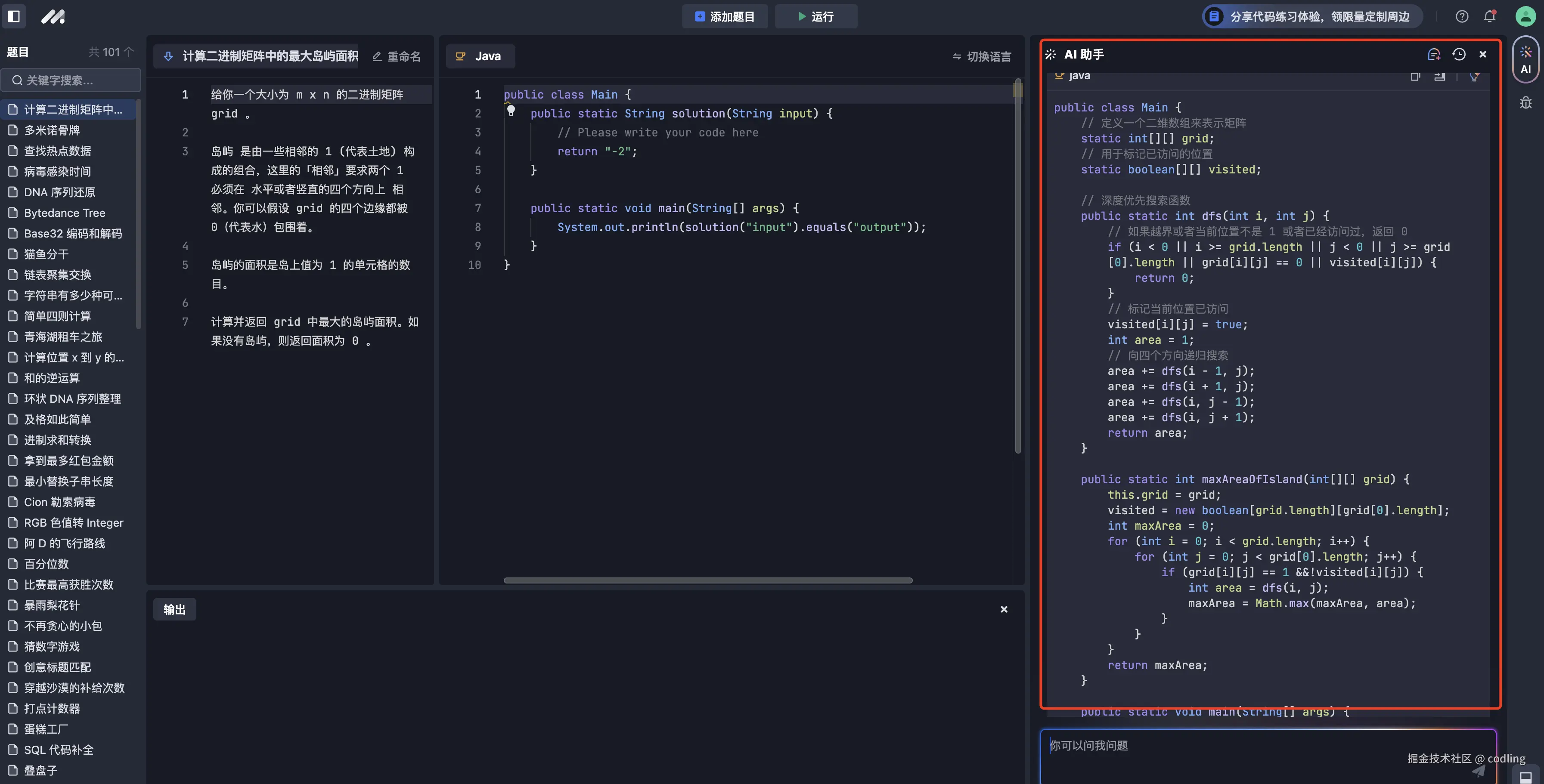The width and height of the screenshot is (1544, 784).
Task: Toggle the AI assistant side button
Action: pos(1525,60)
